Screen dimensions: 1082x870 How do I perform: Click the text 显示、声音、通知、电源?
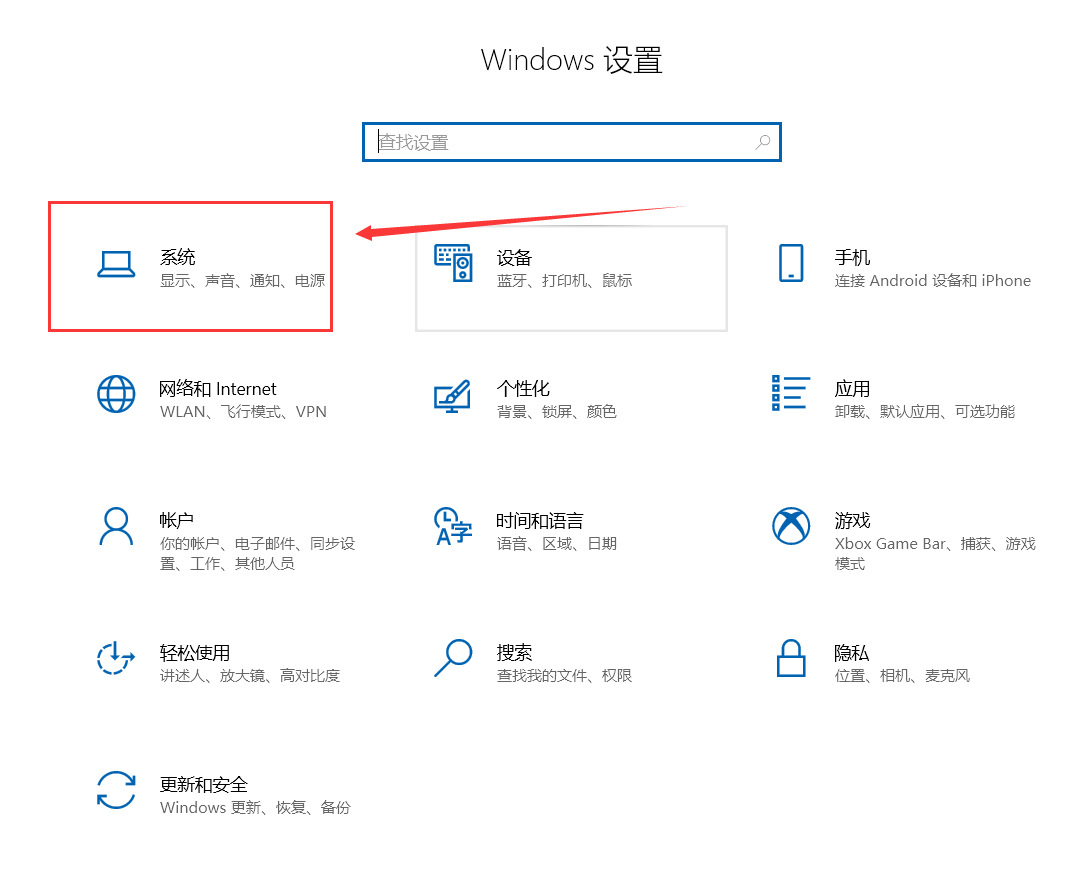[242, 281]
